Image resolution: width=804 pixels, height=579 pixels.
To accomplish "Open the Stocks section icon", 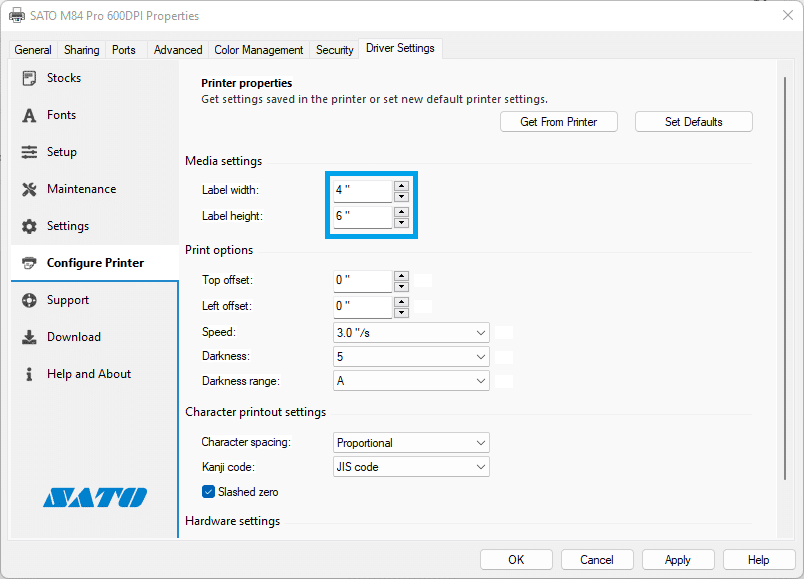I will (x=29, y=78).
